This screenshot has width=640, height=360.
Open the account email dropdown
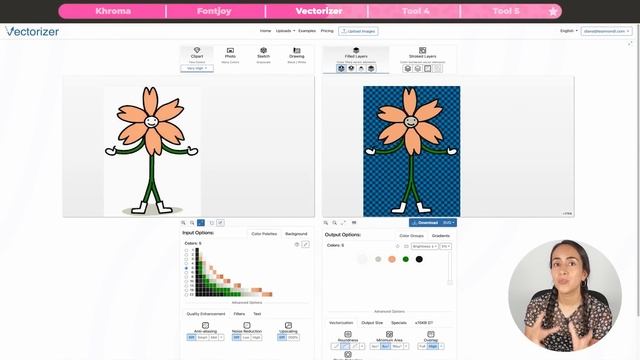tap(607, 31)
